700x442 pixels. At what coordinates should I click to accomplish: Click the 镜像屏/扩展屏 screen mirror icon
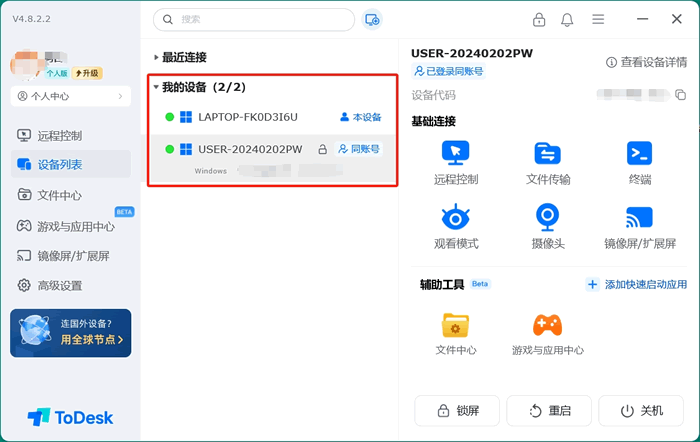(x=640, y=218)
